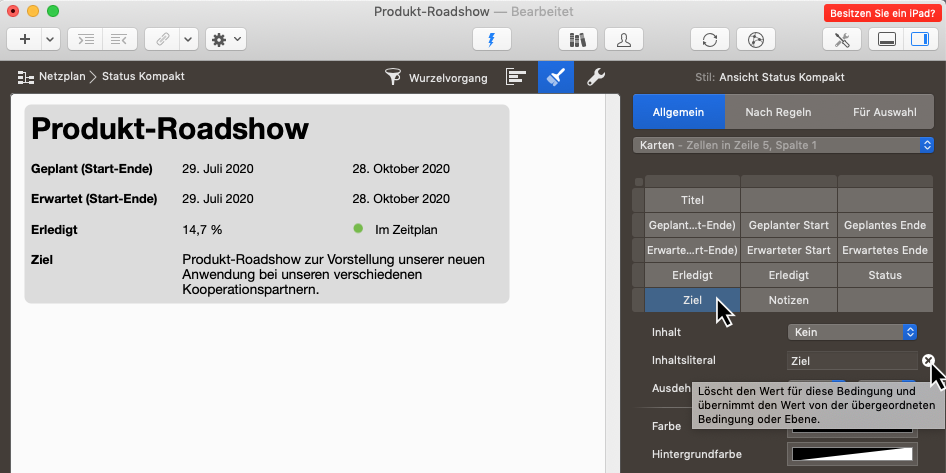Image resolution: width=946 pixels, height=473 pixels.
Task: Open the library books icon
Action: pos(577,39)
